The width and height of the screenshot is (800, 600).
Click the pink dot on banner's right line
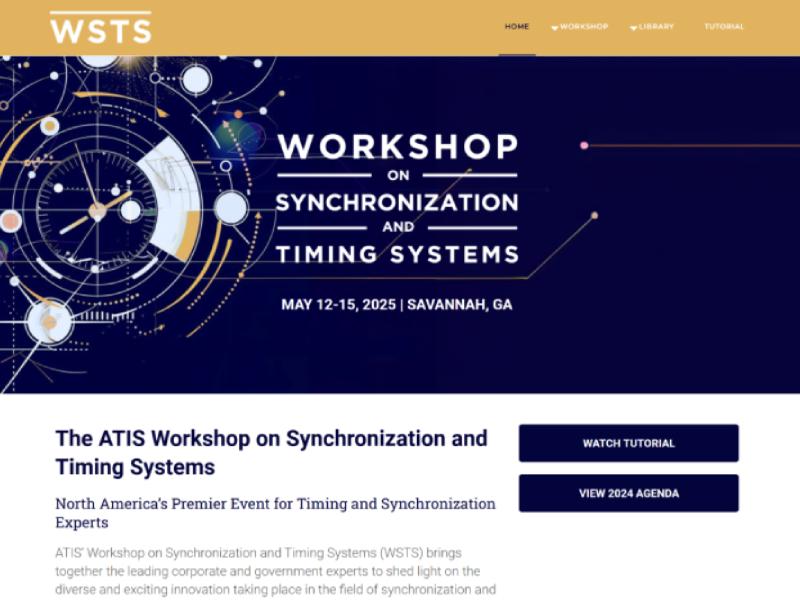tap(584, 146)
